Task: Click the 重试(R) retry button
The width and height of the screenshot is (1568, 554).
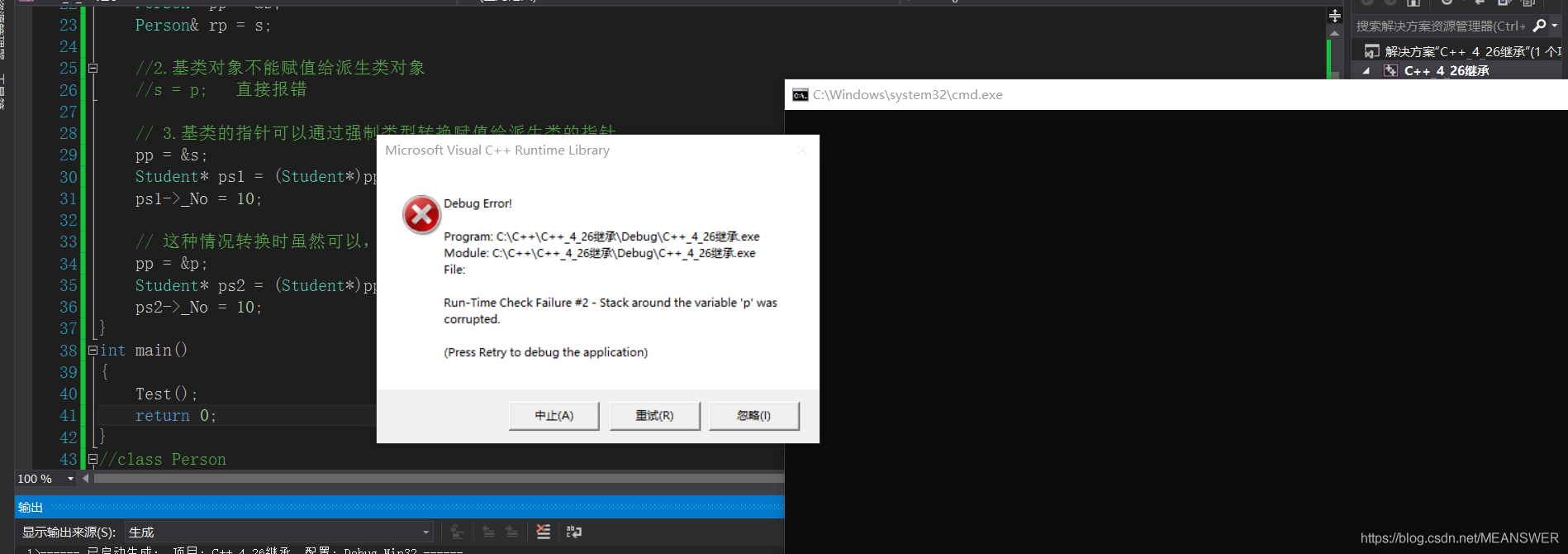Action: click(x=654, y=416)
